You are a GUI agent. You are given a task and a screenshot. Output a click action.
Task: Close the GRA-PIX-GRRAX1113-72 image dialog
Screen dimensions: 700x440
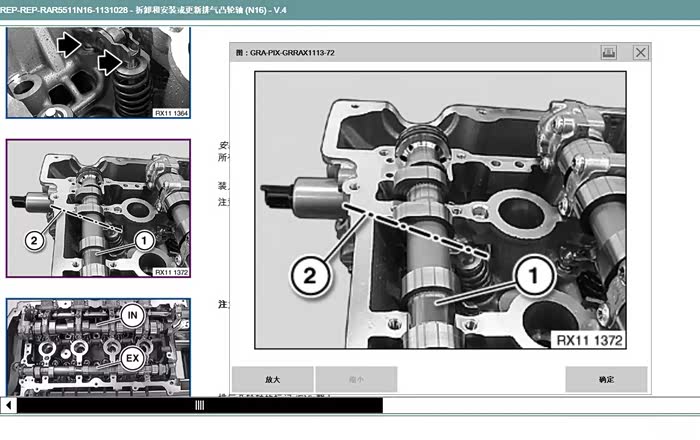click(x=641, y=52)
